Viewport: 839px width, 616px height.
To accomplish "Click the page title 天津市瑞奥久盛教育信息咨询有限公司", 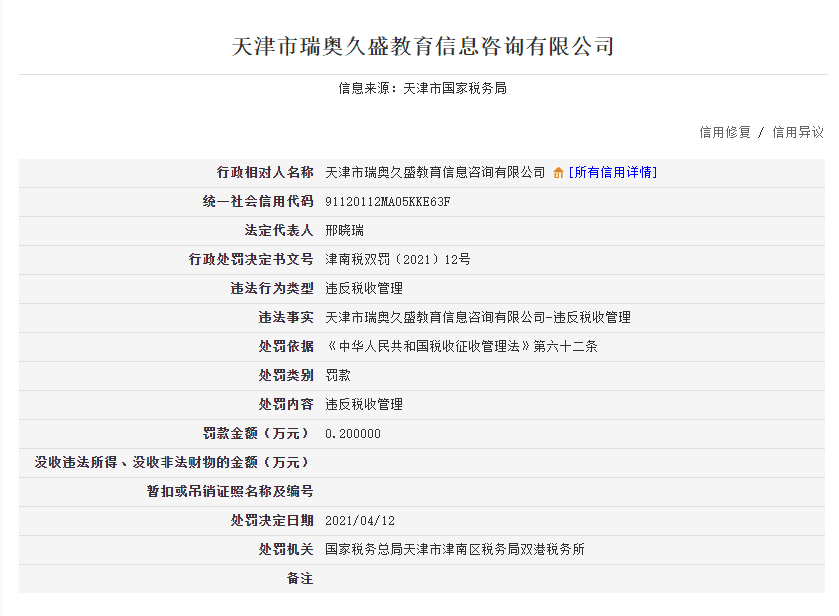I will coord(423,47).
